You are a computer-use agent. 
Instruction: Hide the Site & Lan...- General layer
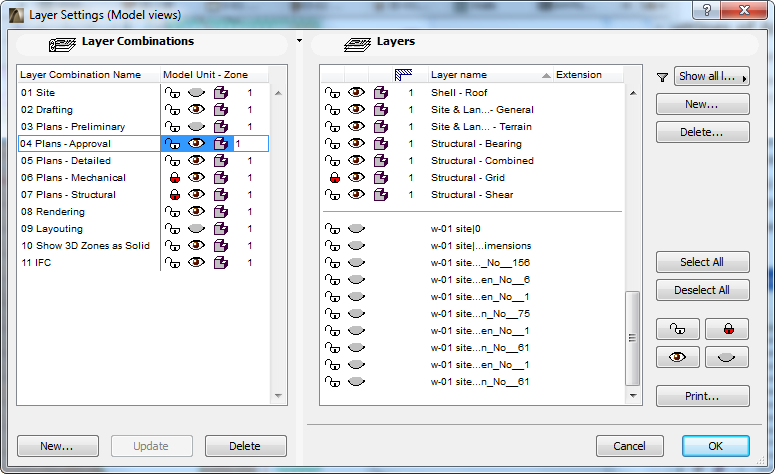[356, 109]
